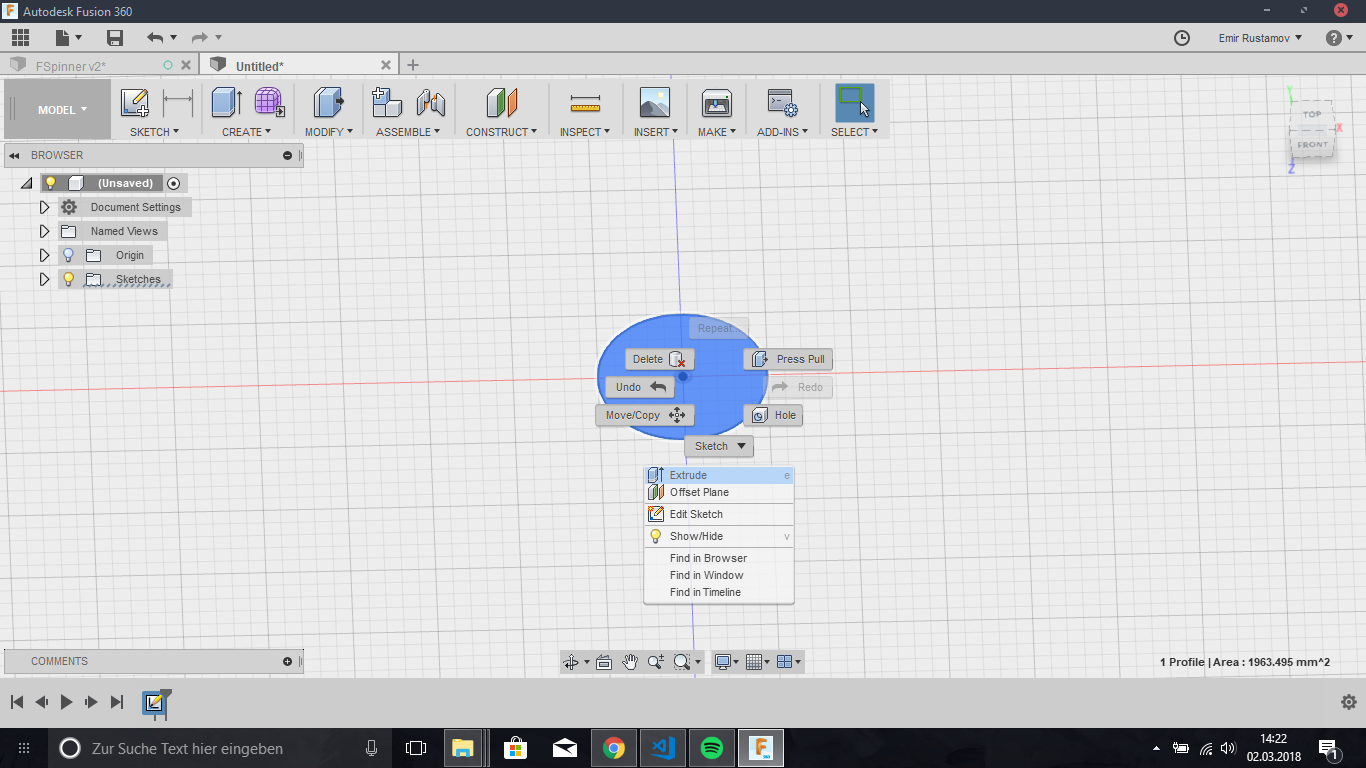Open the MODEL workspace dropdown
Image resolution: width=1366 pixels, height=768 pixels.
(62, 110)
